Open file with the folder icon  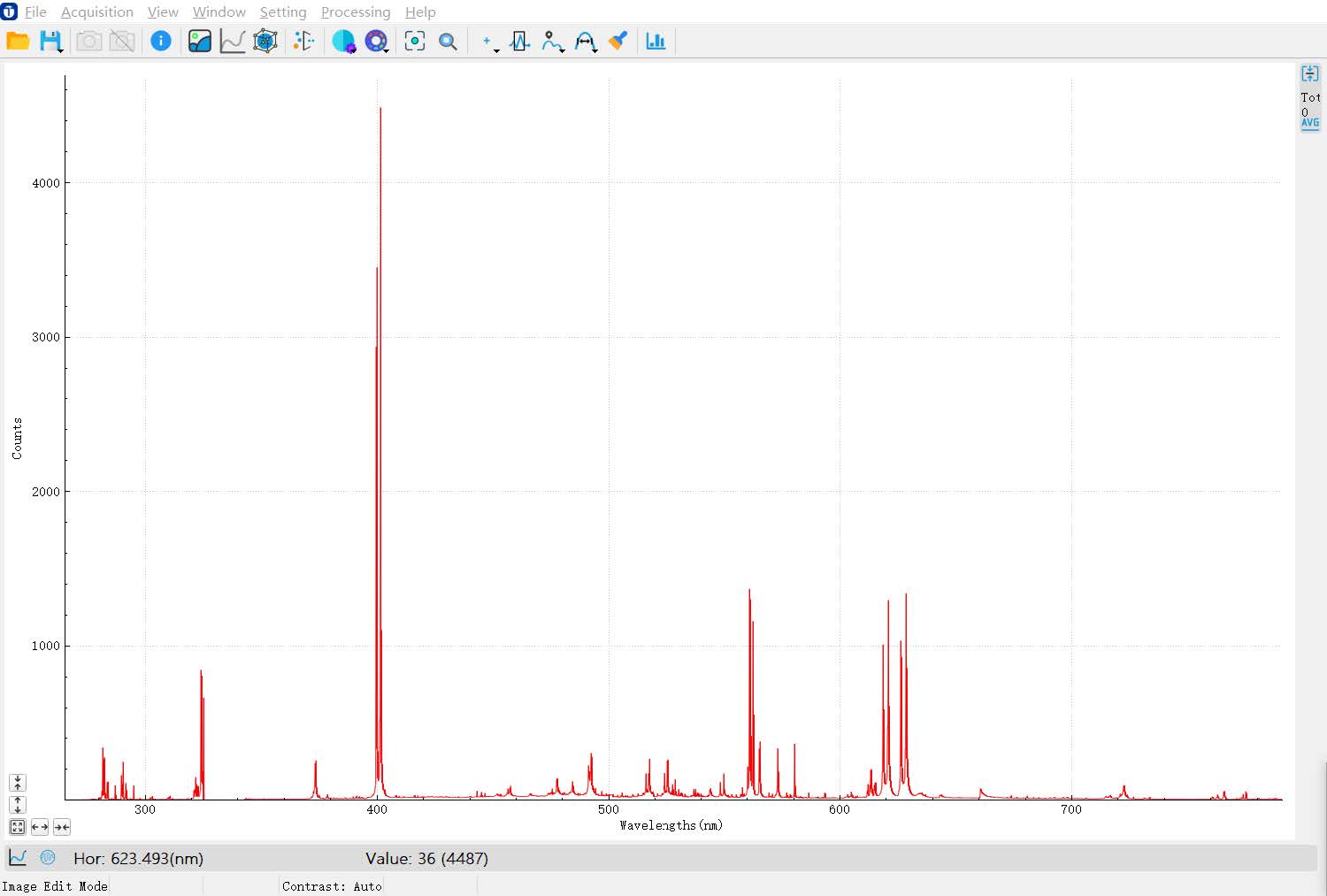(x=18, y=41)
